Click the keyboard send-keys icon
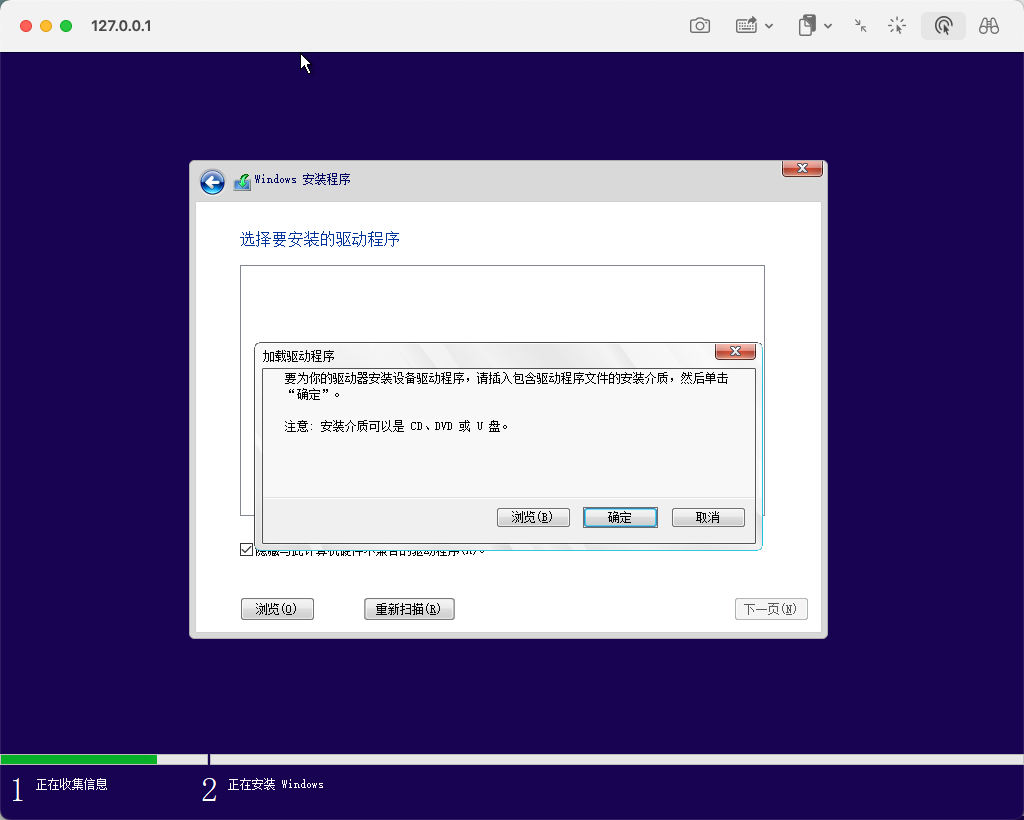Viewport: 1024px width, 820px height. point(746,26)
